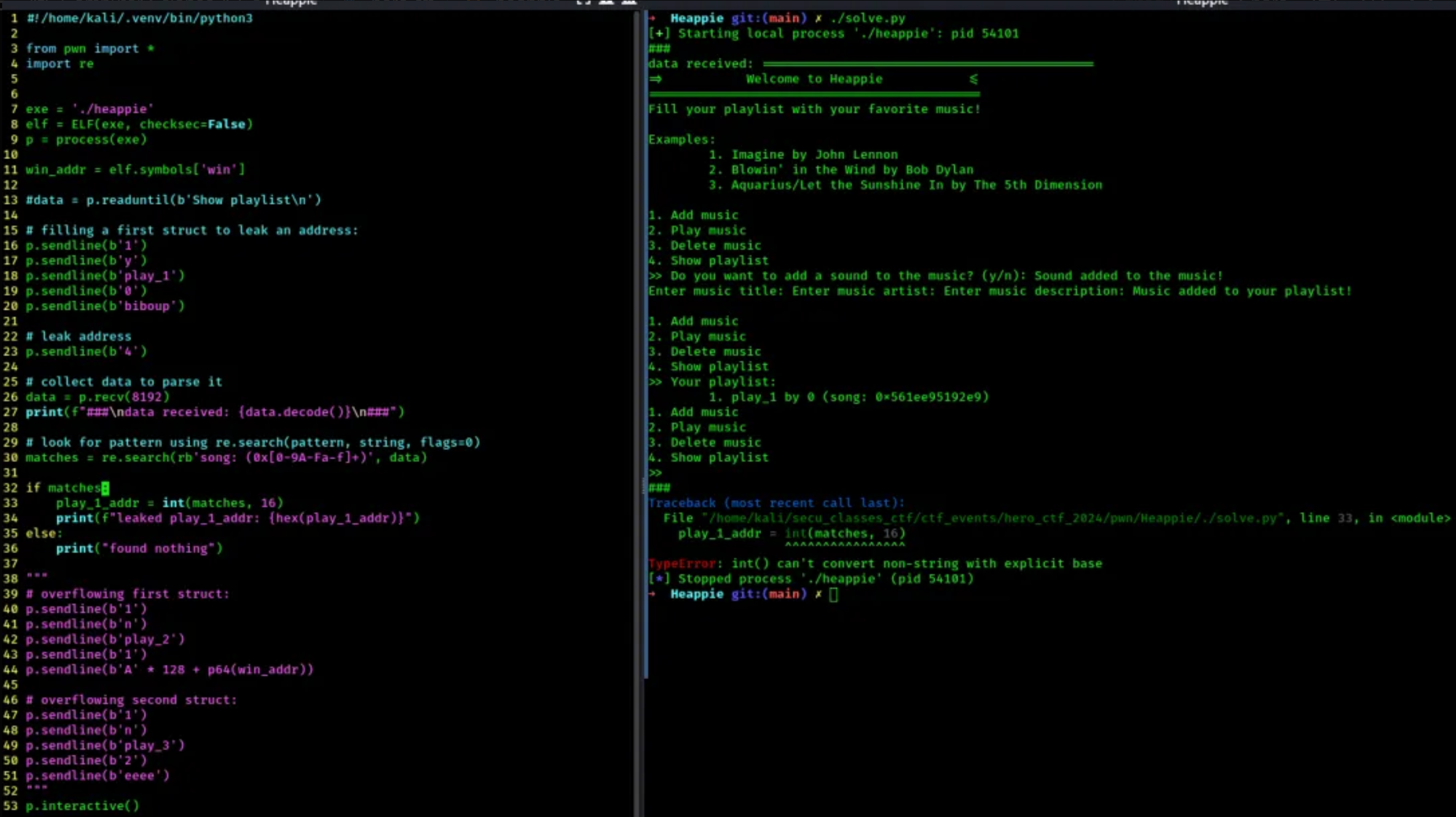Click the shell prompt cursor box at bottom

(833, 594)
